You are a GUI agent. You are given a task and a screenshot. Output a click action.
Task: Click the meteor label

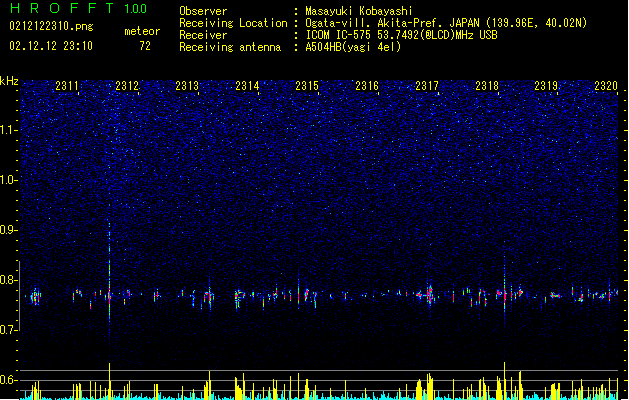[142, 31]
